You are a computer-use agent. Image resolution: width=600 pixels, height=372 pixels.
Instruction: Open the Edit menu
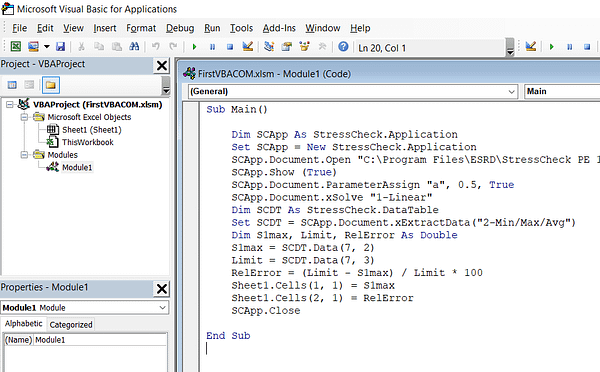45,28
